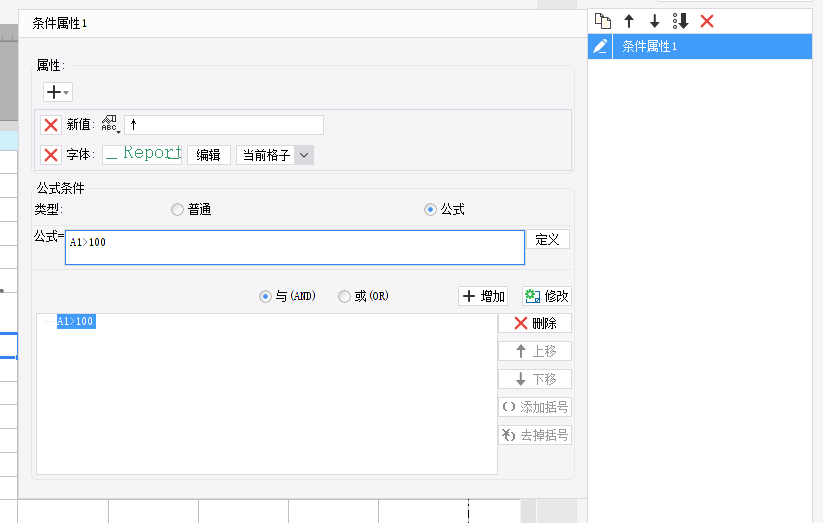
Task: Select the A1>100 condition entry
Action: pyautogui.click(x=76, y=322)
